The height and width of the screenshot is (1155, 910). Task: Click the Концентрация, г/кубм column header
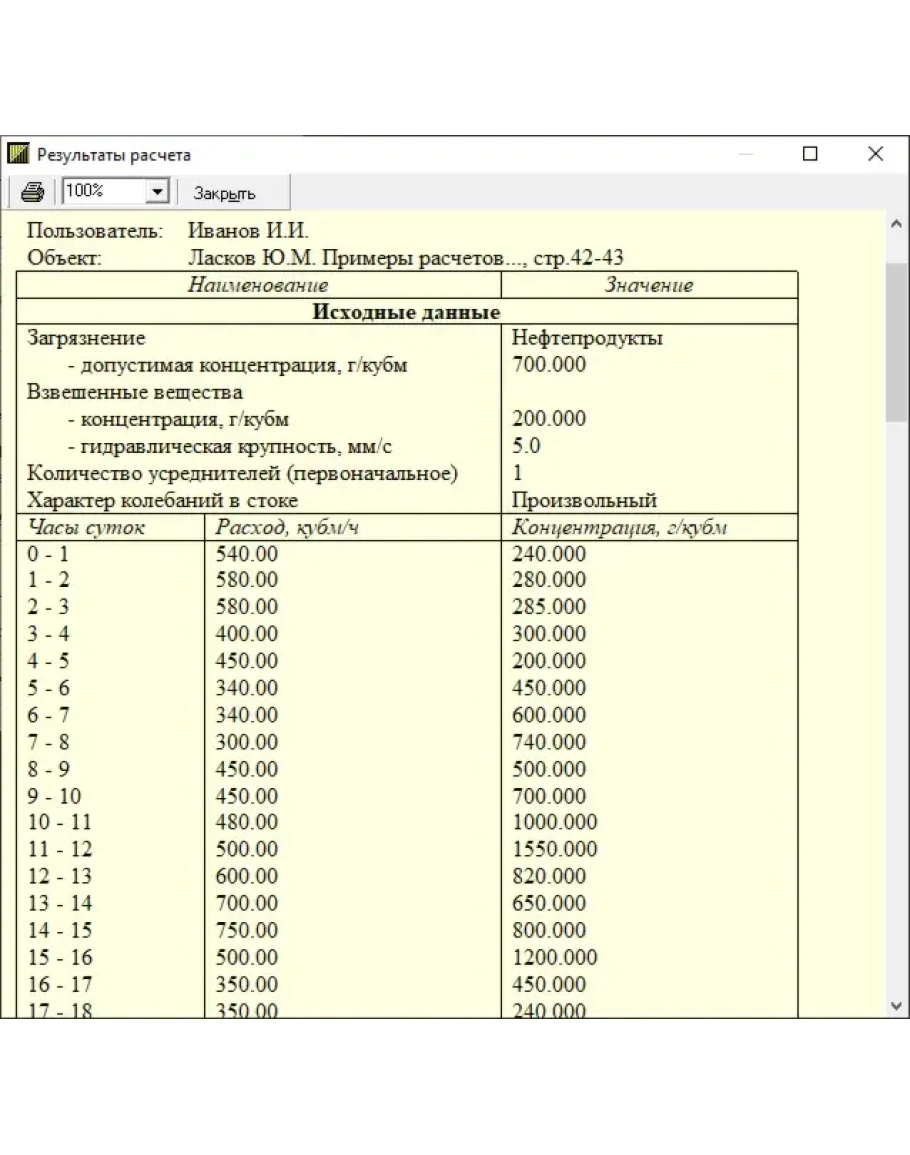point(619,528)
